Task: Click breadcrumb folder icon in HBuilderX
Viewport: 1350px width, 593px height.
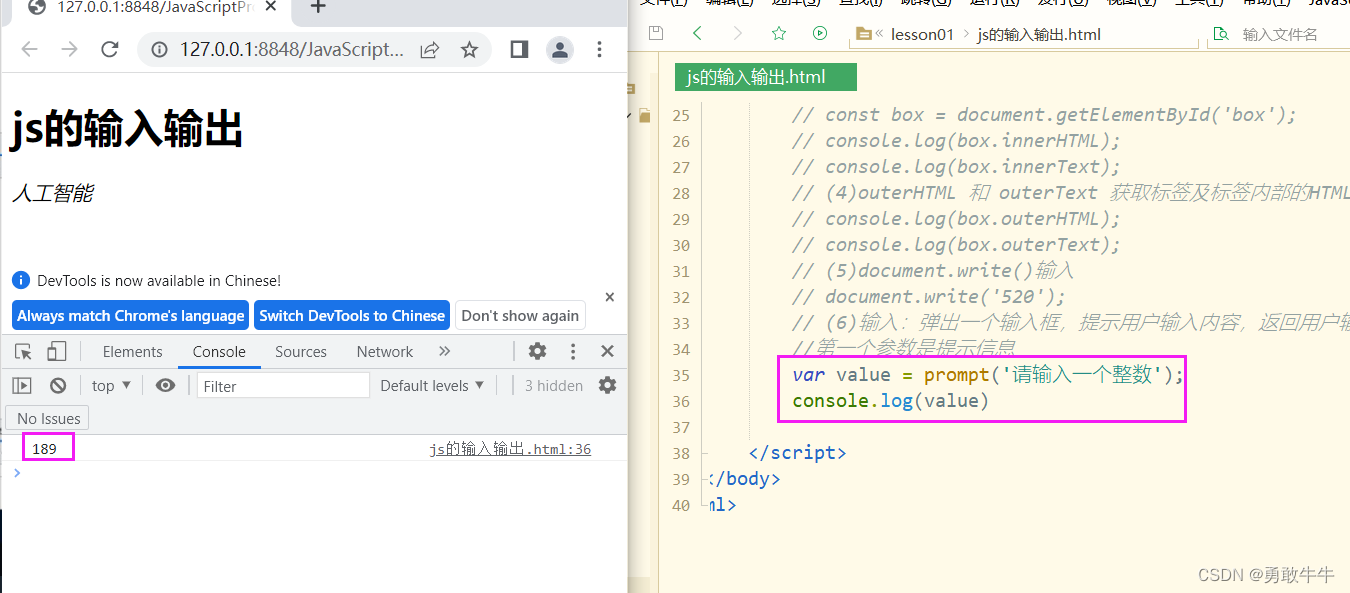Action: click(864, 34)
